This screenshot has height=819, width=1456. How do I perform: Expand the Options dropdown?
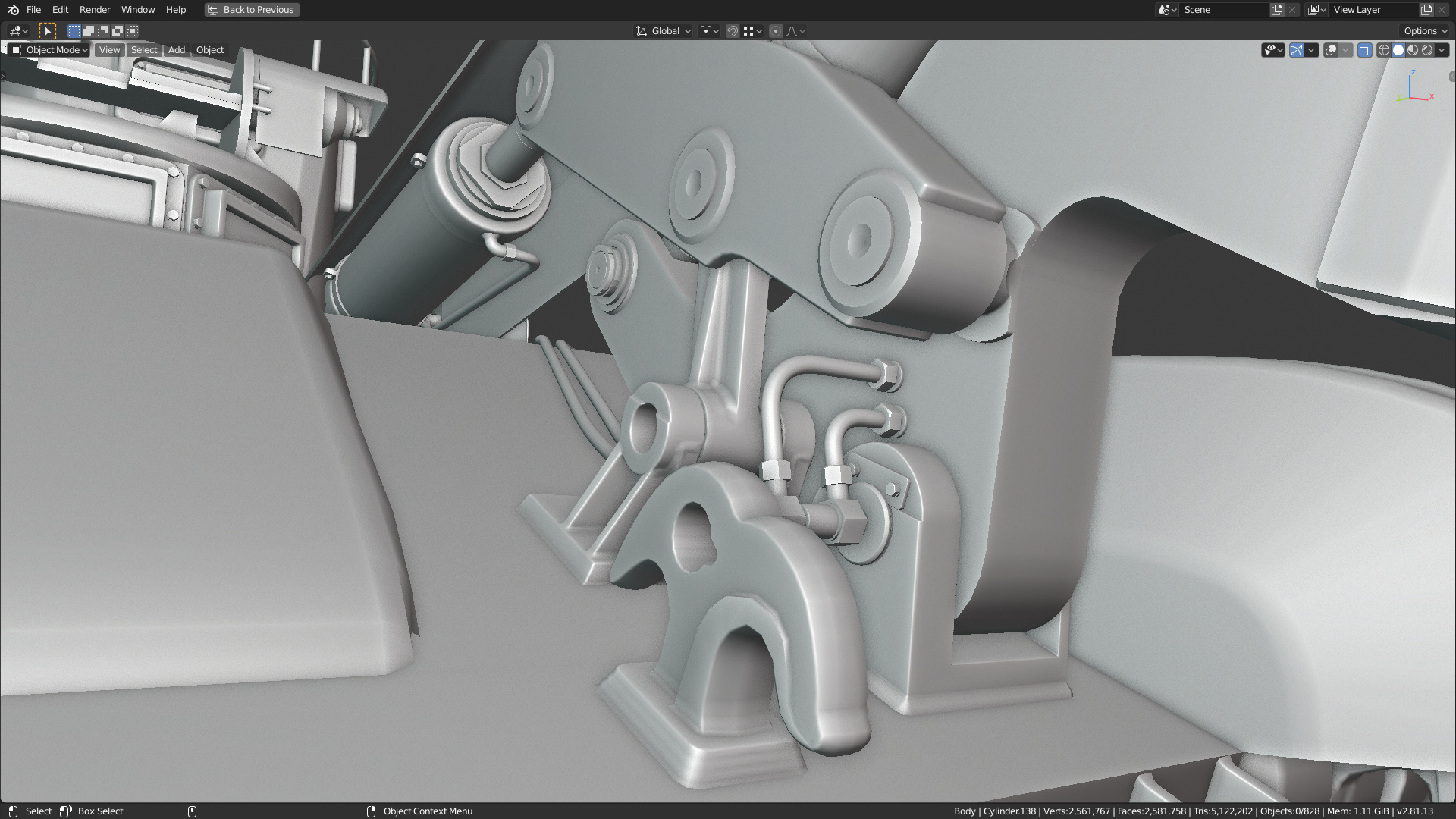tap(1425, 31)
